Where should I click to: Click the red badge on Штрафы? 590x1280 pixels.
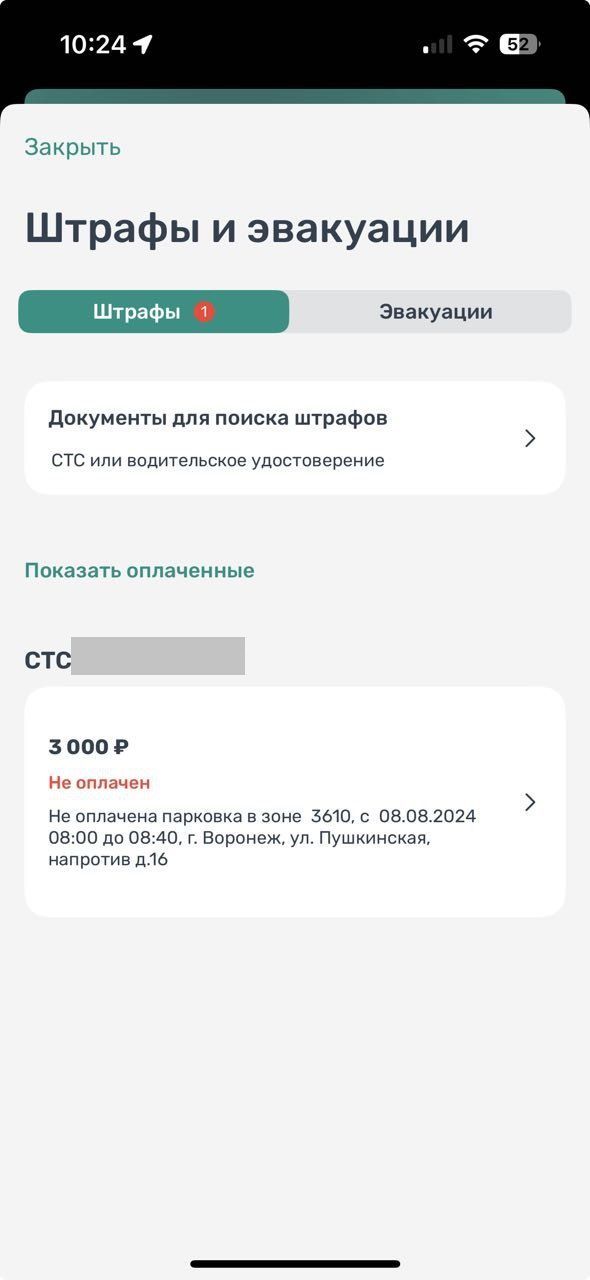[x=204, y=311]
